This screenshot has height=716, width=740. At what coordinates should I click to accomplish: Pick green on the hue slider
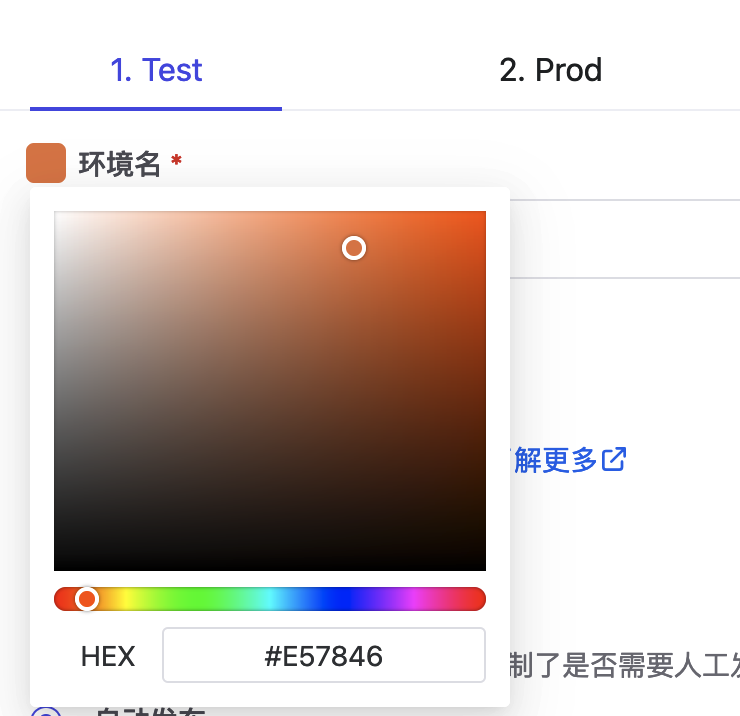click(x=198, y=599)
